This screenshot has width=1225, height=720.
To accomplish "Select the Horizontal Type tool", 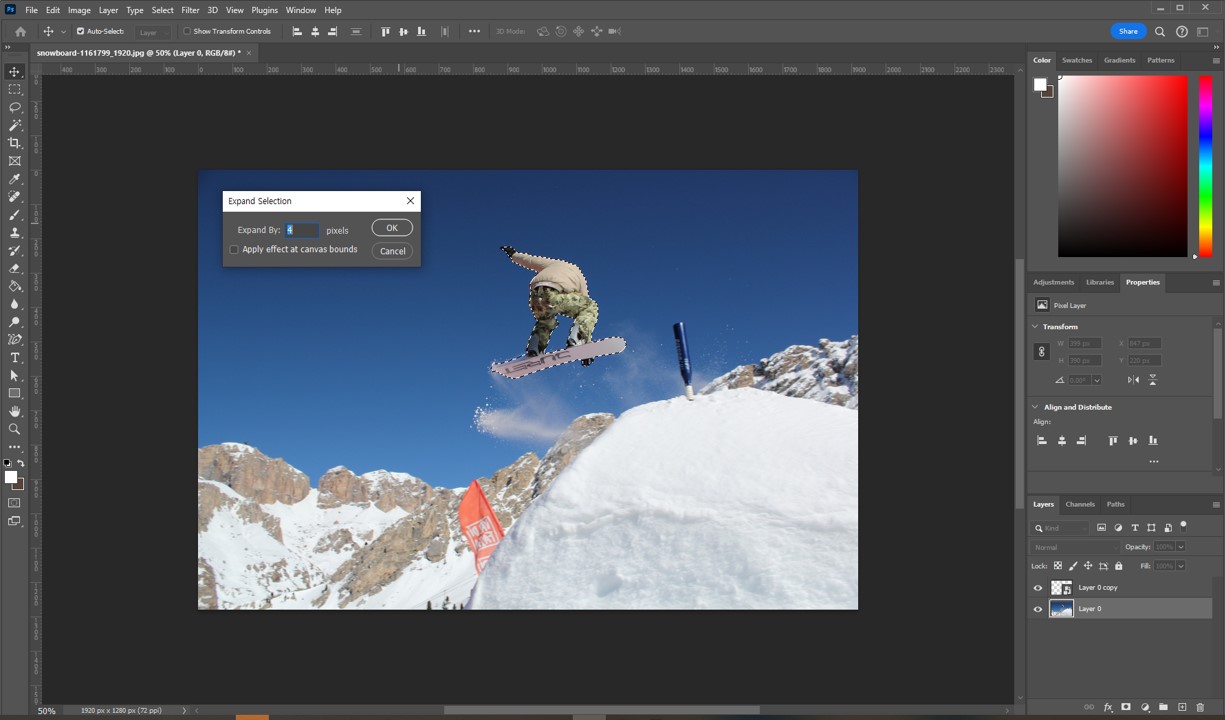I will pos(14,357).
